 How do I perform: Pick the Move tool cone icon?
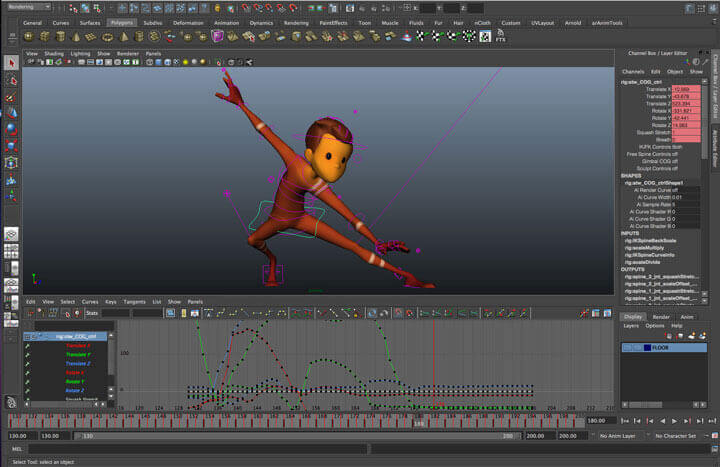(11, 113)
